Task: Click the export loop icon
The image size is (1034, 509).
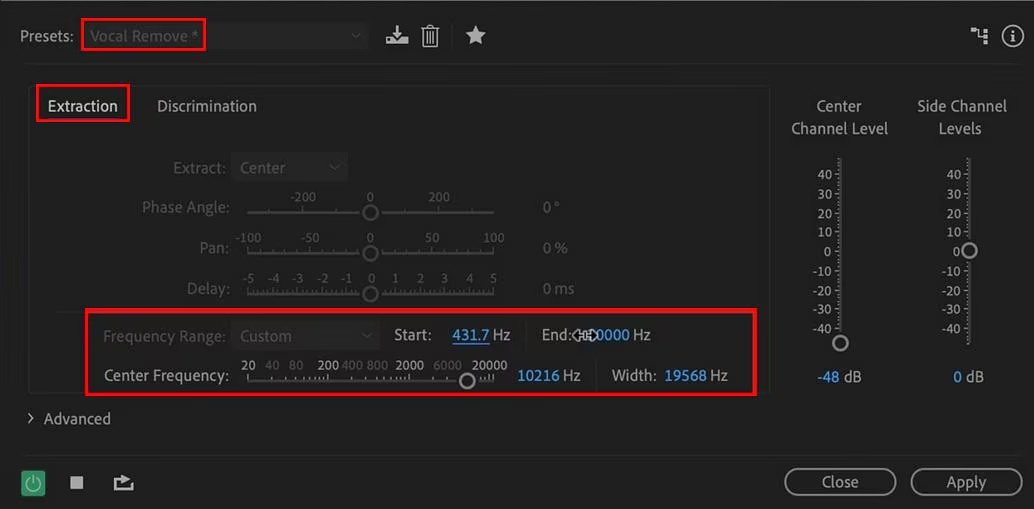Action: click(123, 483)
